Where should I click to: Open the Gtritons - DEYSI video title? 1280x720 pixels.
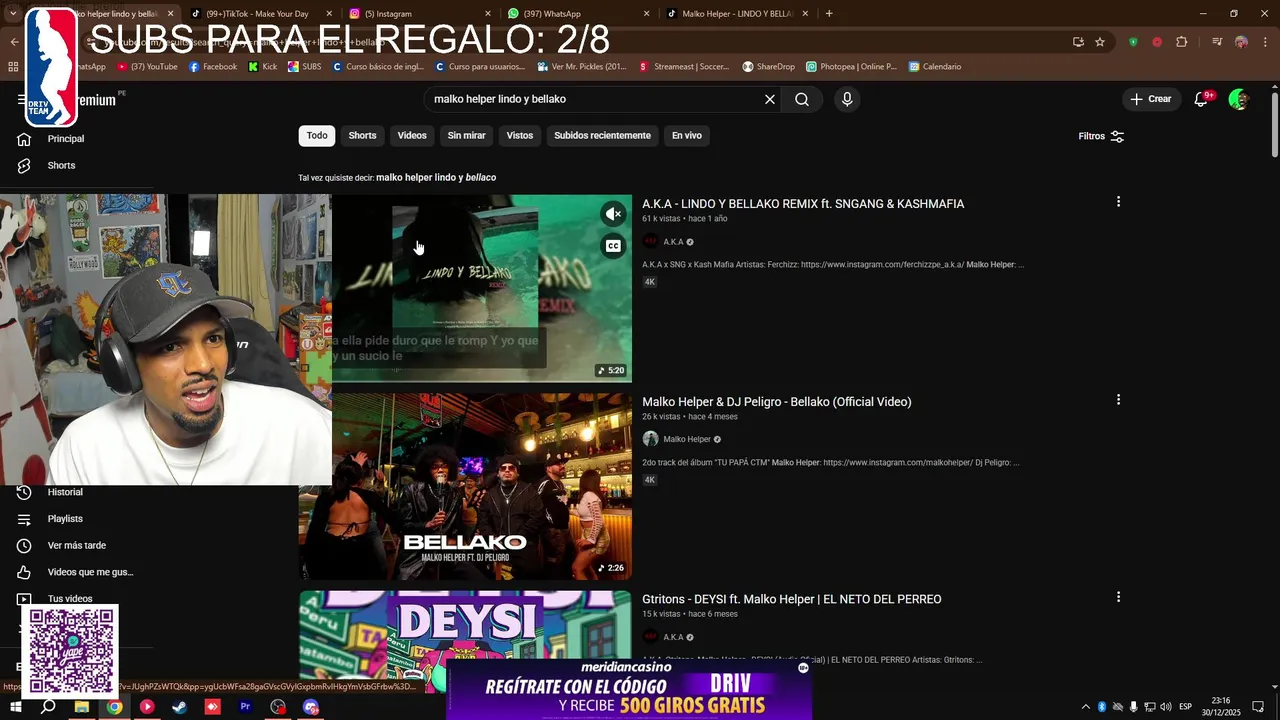click(792, 599)
